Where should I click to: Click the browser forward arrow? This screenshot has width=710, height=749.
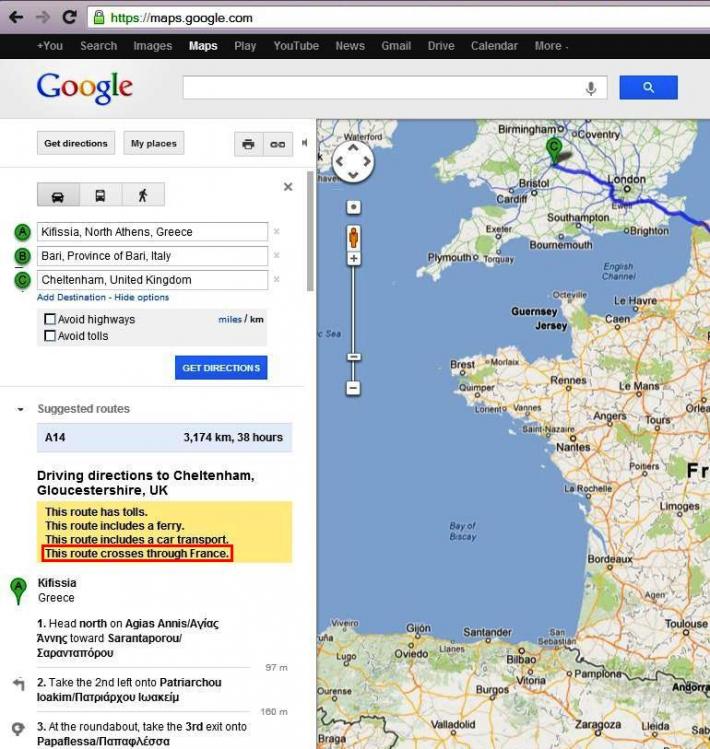(43, 18)
